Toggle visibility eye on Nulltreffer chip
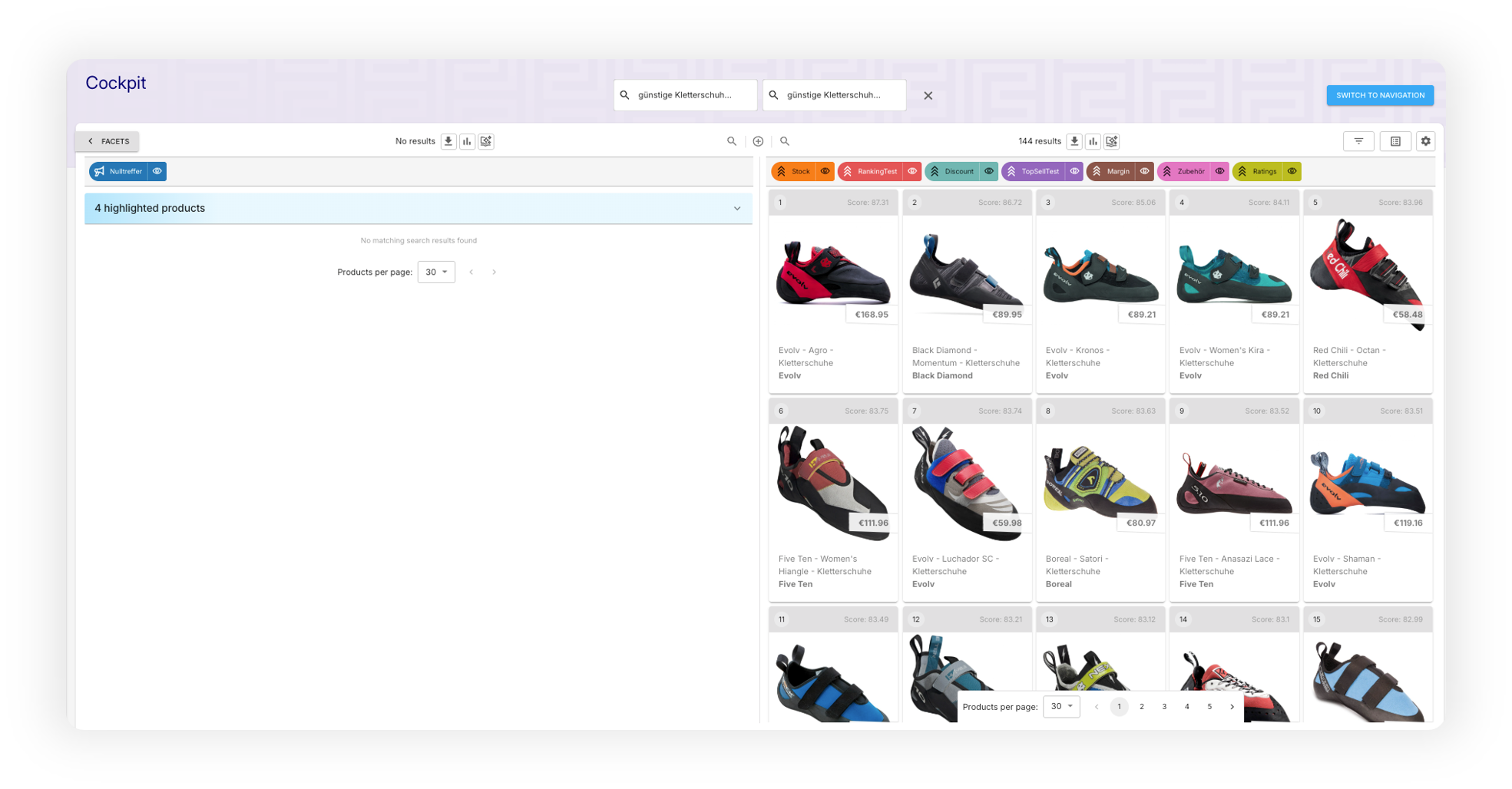The height and width of the screenshot is (789, 1512). point(157,171)
